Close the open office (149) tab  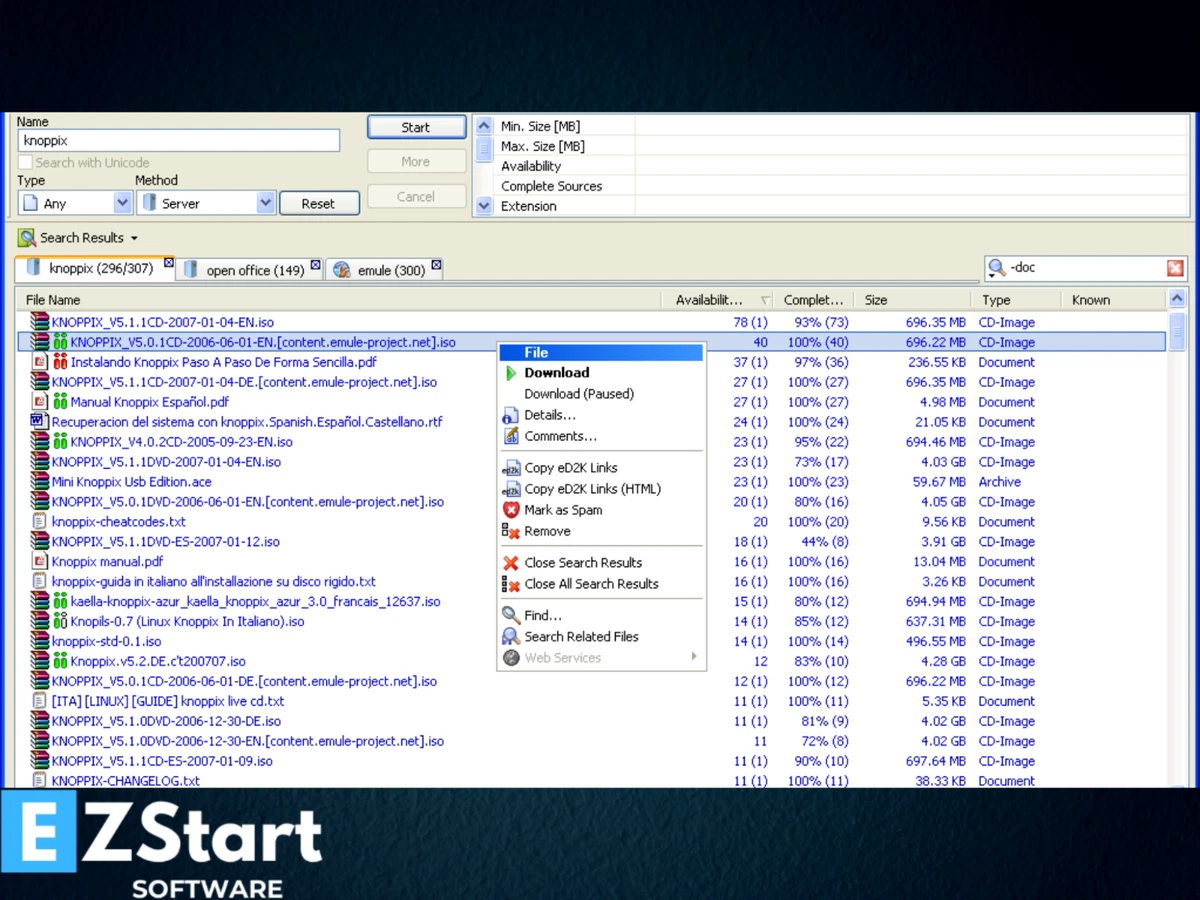tap(315, 265)
